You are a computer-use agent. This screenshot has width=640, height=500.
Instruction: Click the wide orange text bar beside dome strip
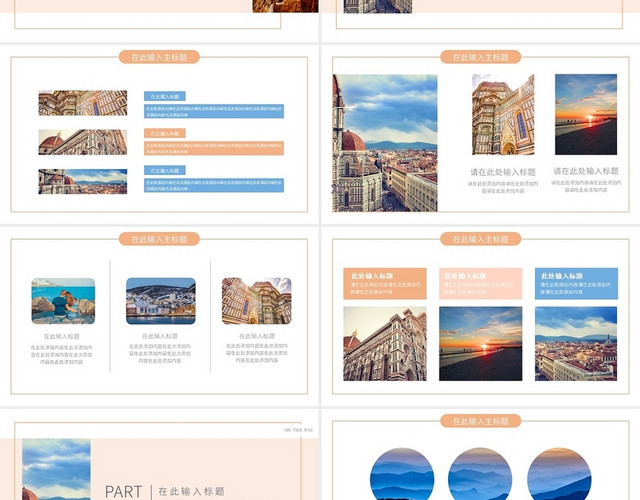tap(214, 148)
